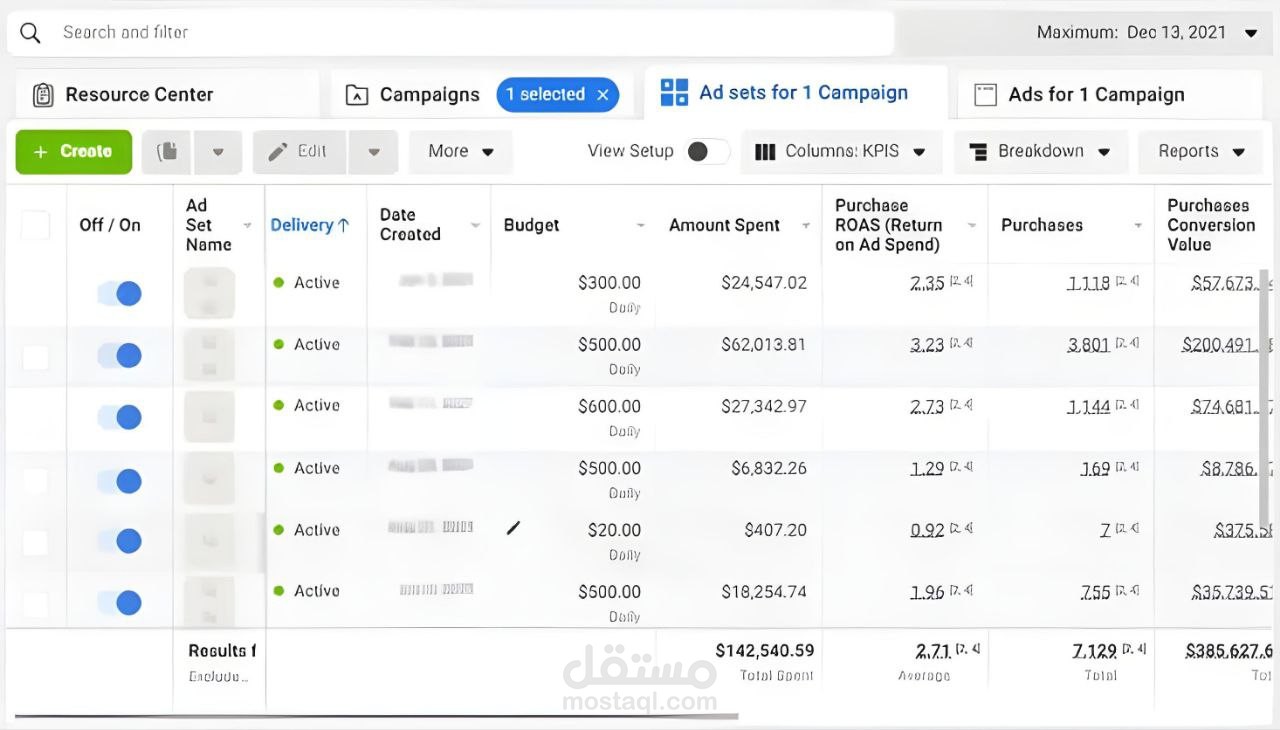Click the search magnifier icon
1280x730 pixels.
point(31,33)
